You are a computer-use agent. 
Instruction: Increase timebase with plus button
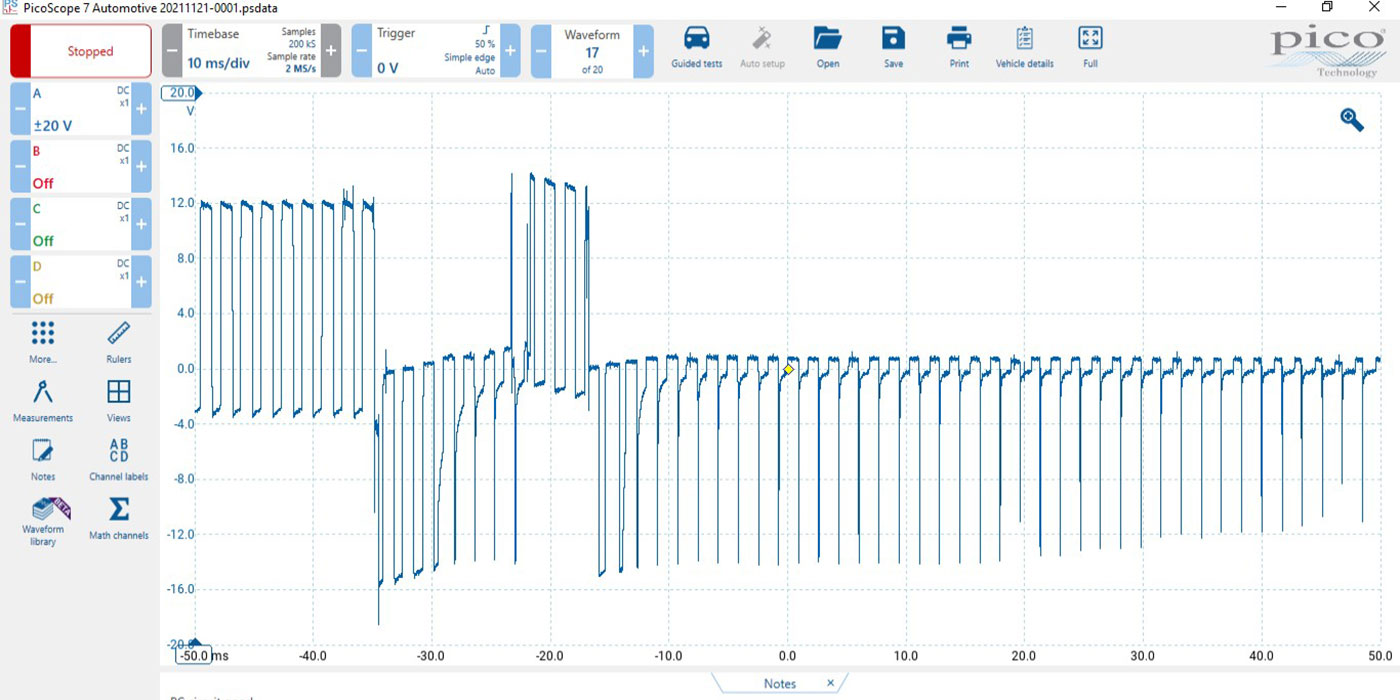click(331, 50)
